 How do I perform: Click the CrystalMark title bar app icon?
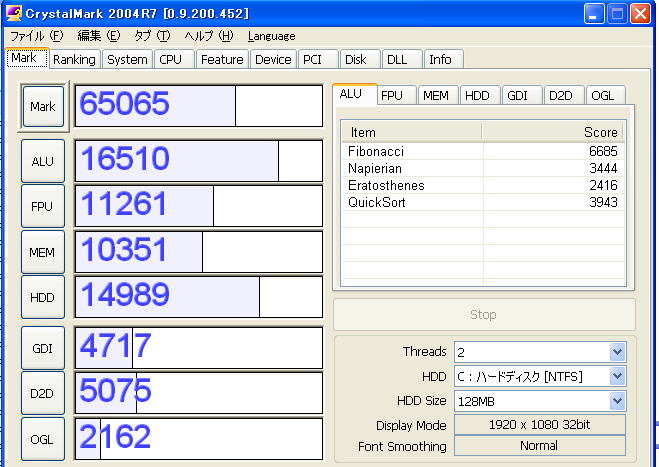pos(13,13)
